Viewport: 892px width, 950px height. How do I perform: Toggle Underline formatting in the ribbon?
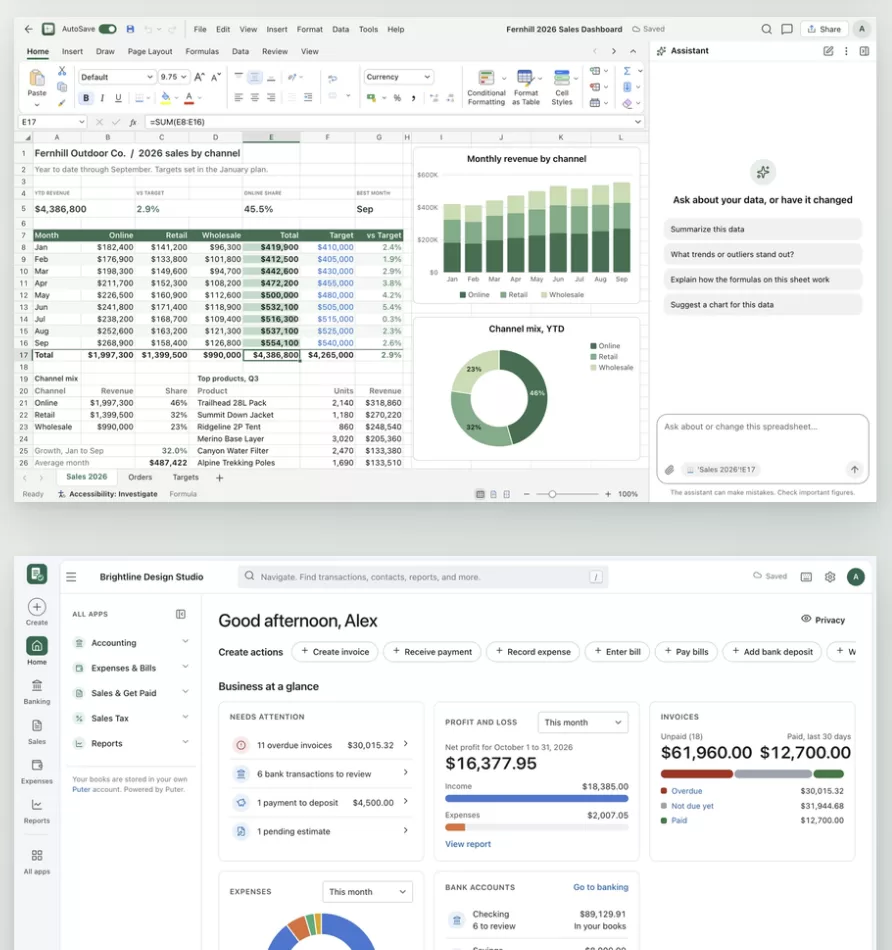pyautogui.click(x=118, y=98)
